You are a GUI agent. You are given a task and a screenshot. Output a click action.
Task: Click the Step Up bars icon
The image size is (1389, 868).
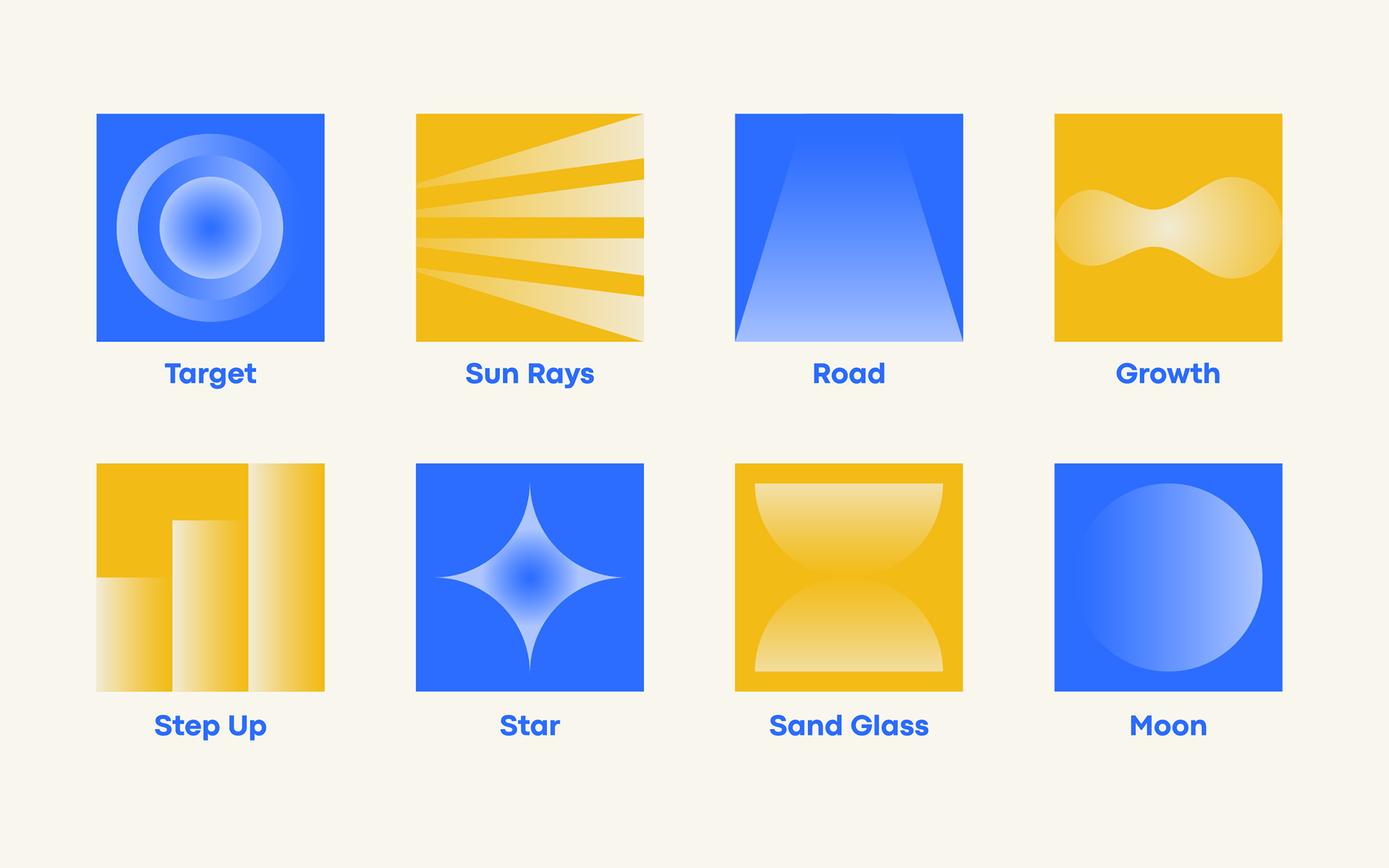[x=211, y=577]
